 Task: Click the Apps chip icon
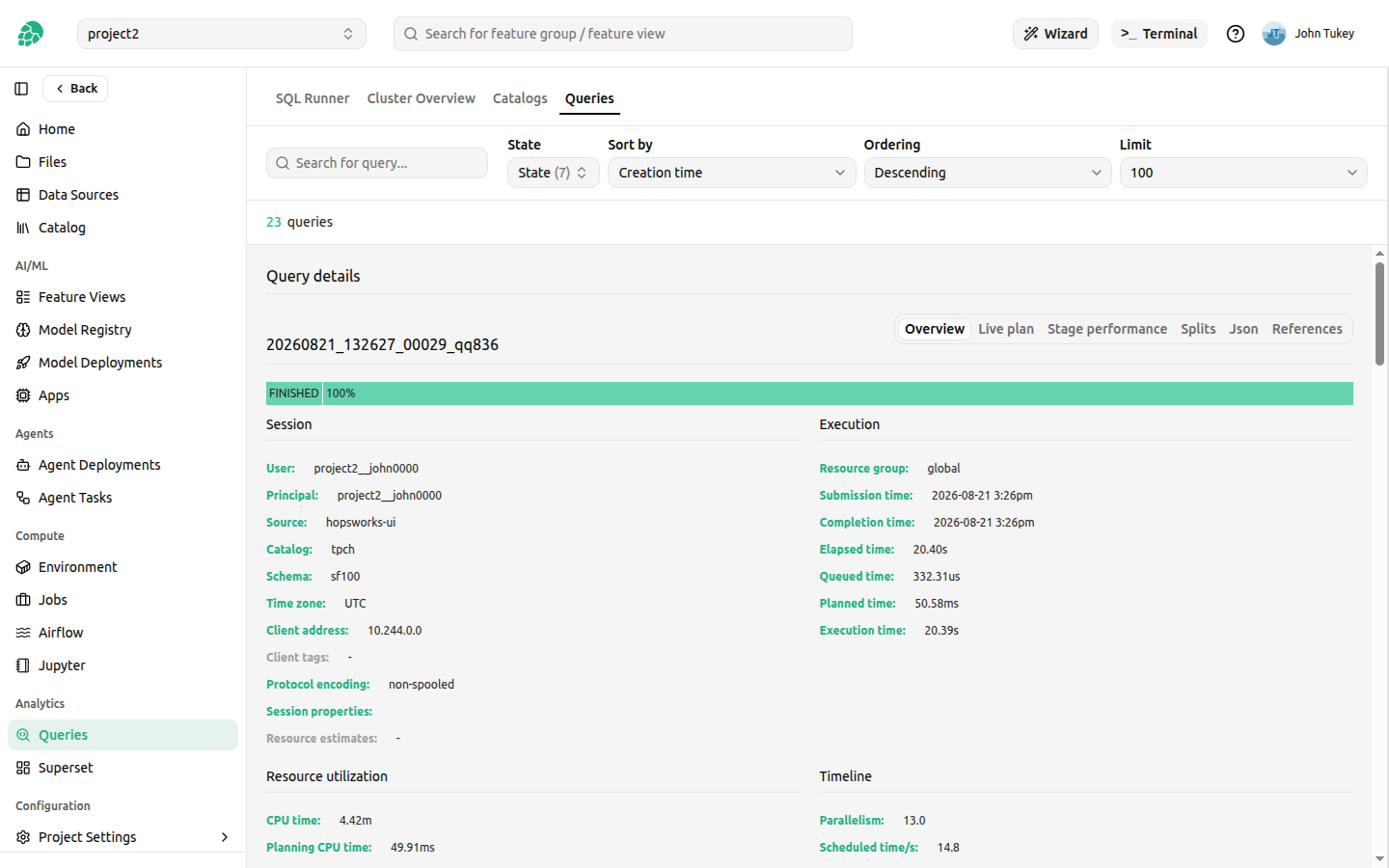[23, 395]
